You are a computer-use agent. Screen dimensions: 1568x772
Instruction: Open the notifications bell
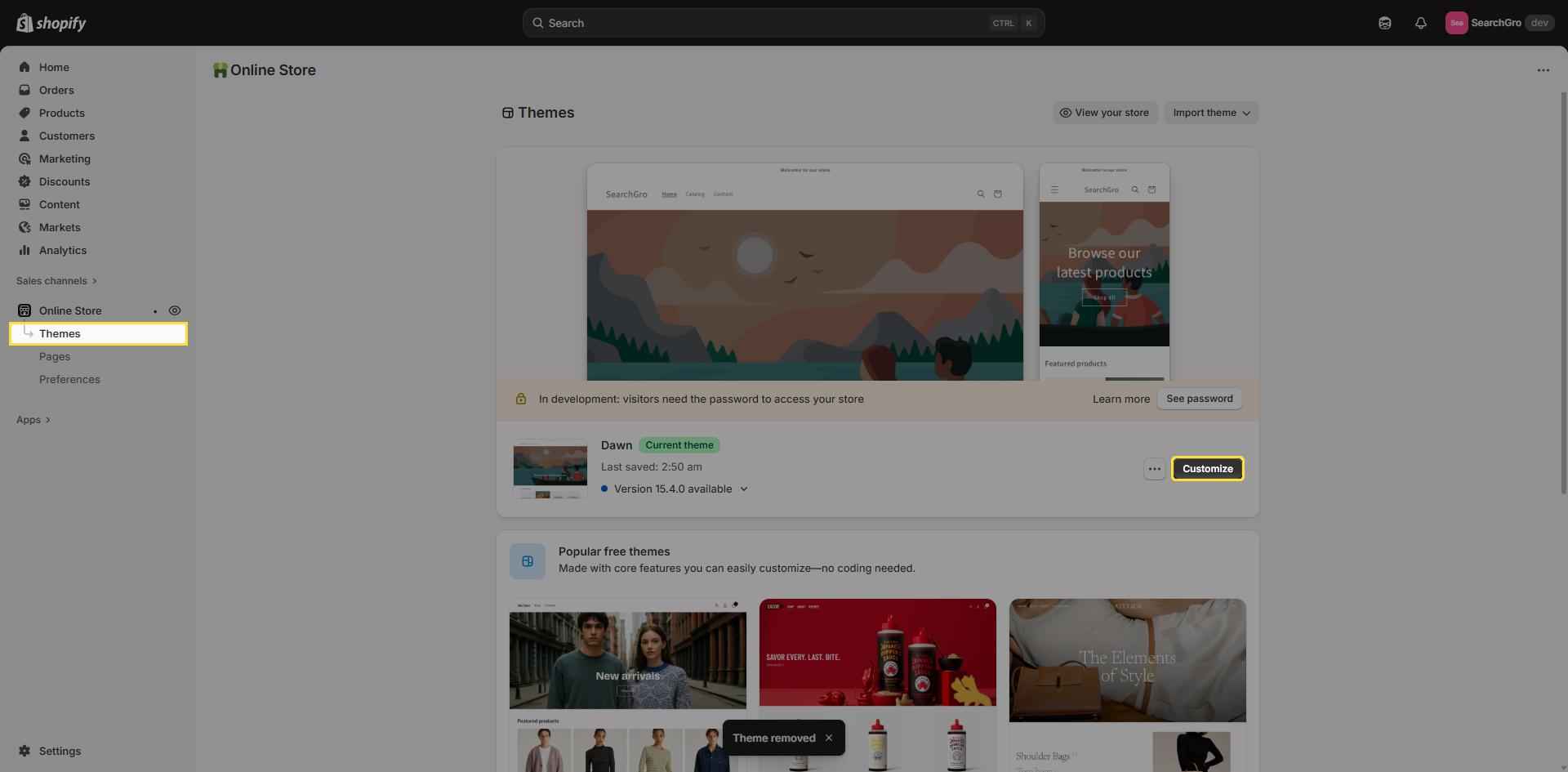(x=1420, y=23)
